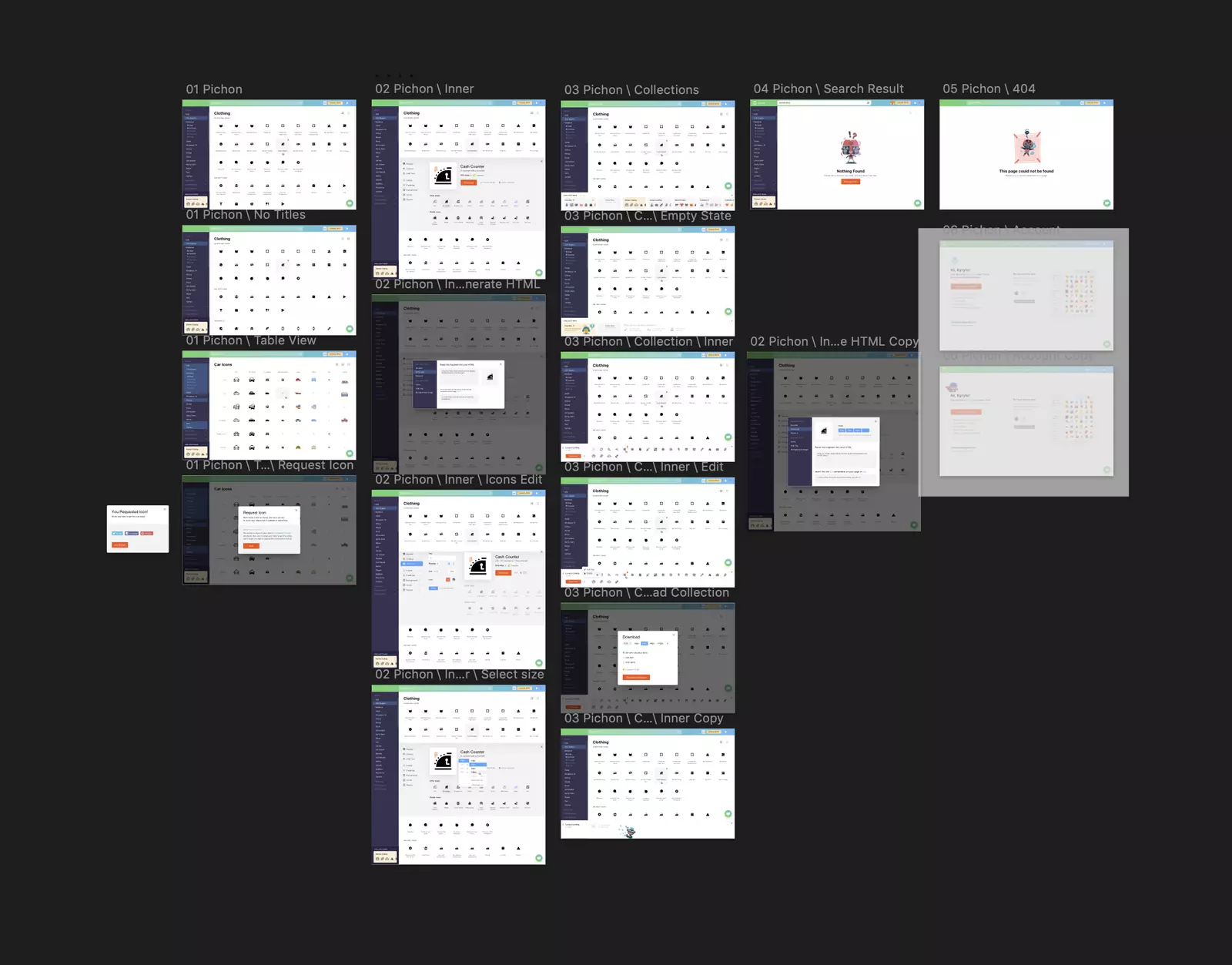Image resolution: width=1232 pixels, height=965 pixels.
Task: Select the '04 Pichon \ Search Result' artboard title
Action: (828, 89)
